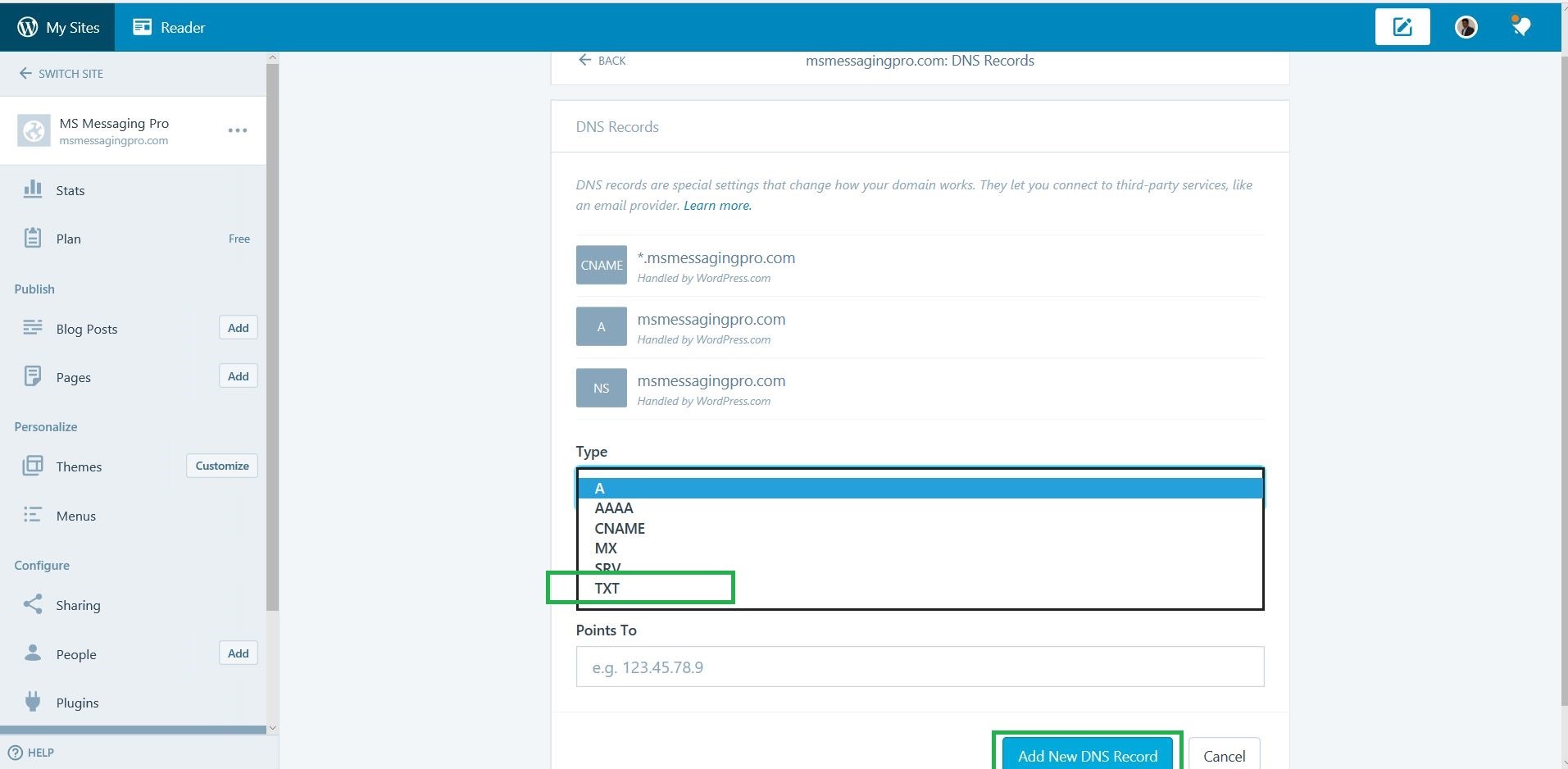Click the Customize button next to Themes
Screen dimensions: 1568x769
pos(222,466)
